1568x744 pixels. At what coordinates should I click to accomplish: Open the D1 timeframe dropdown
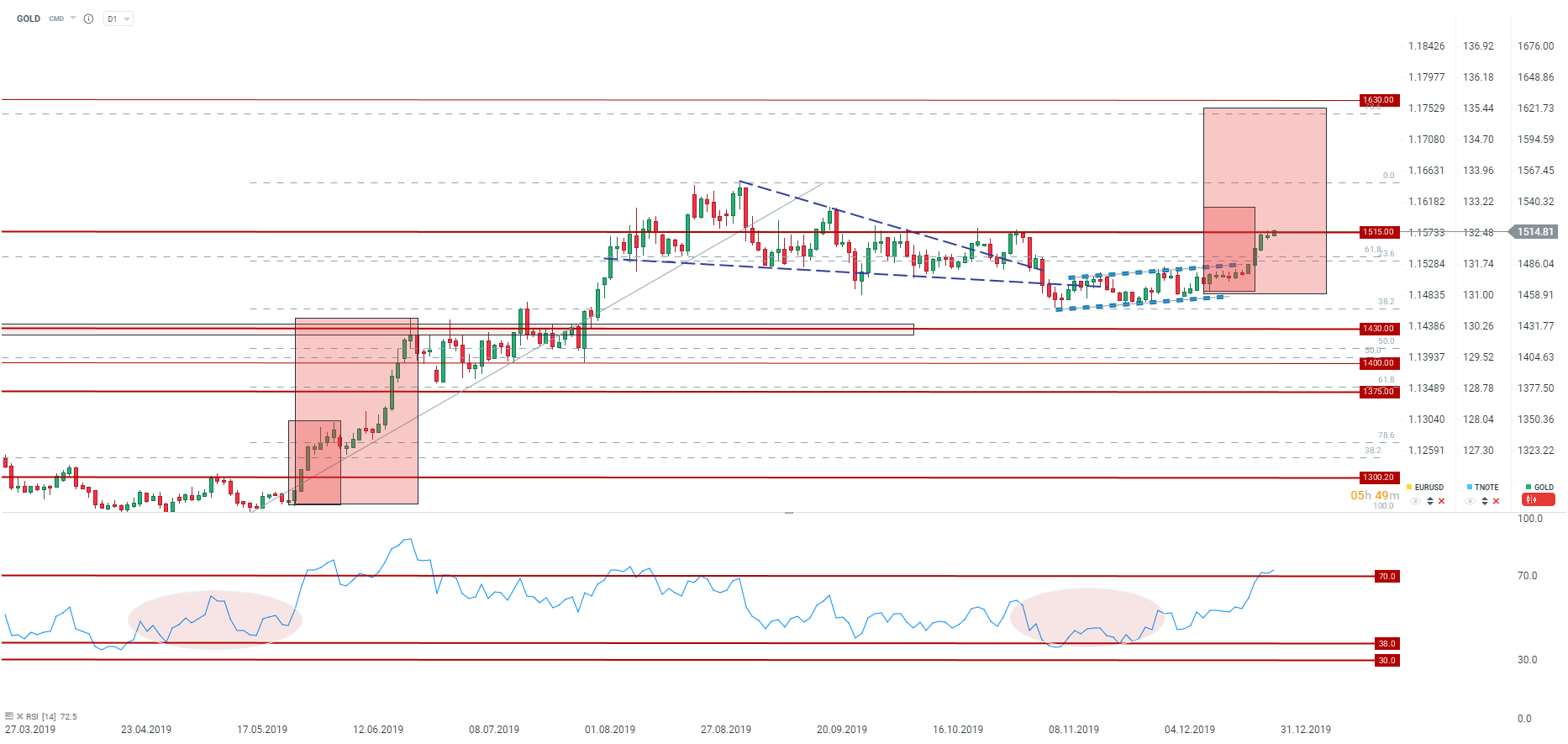(118, 18)
